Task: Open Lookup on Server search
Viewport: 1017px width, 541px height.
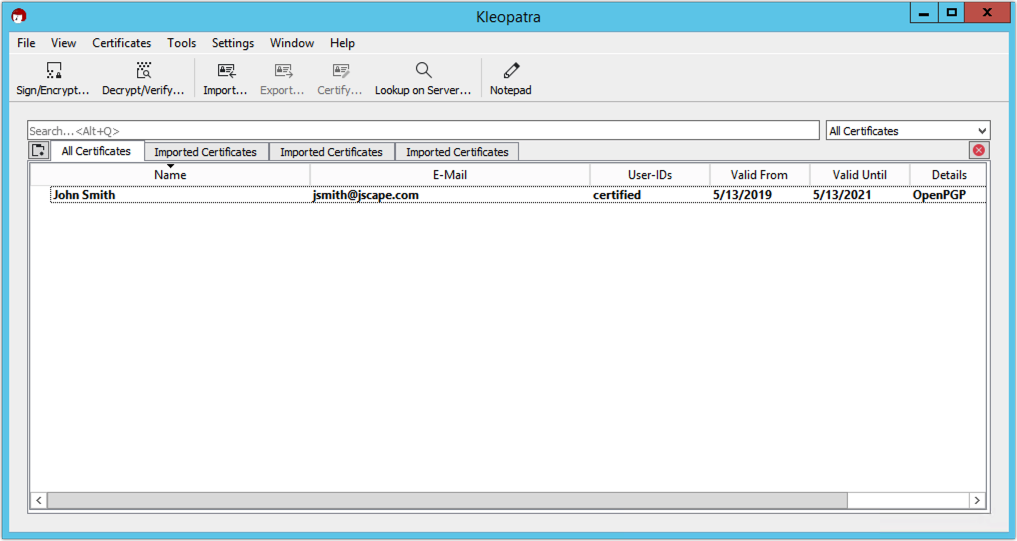Action: 423,71
